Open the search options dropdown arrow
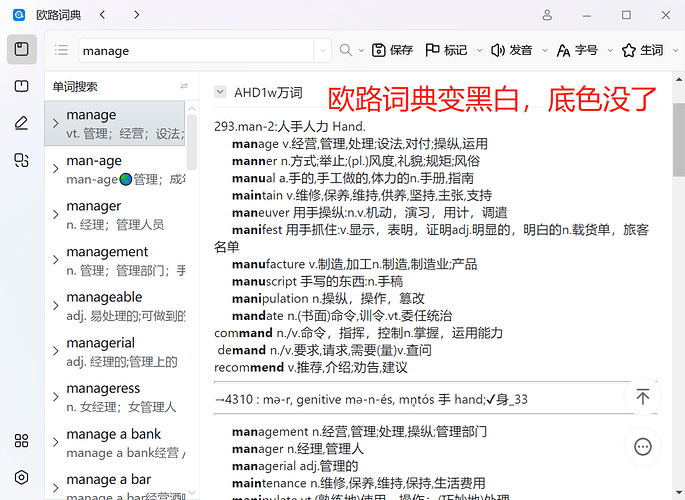 click(361, 51)
